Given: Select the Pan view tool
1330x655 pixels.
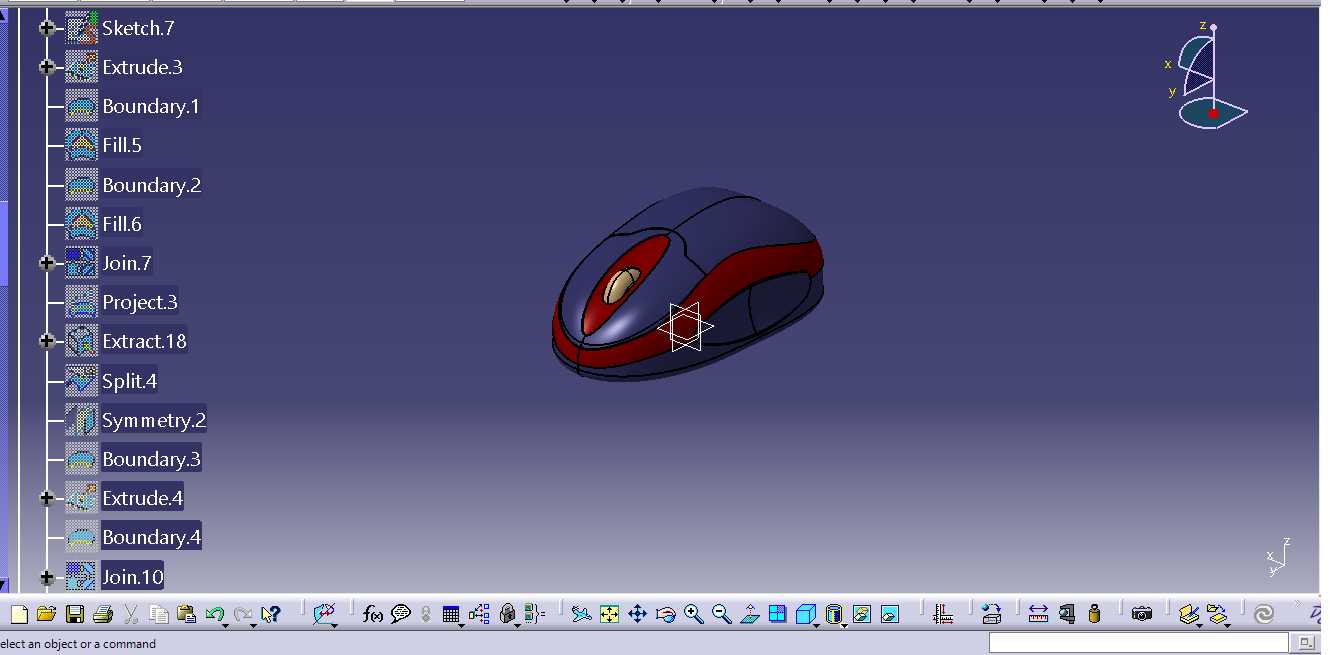Looking at the screenshot, I should click(x=637, y=614).
